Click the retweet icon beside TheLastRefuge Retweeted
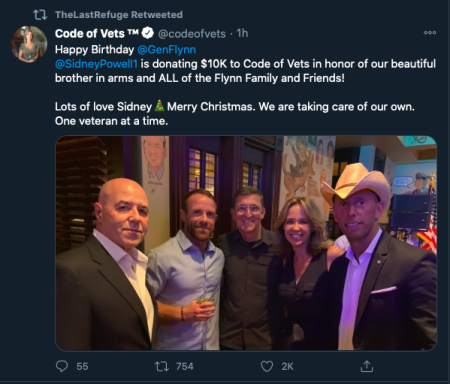This screenshot has width=450, height=384. click(x=40, y=15)
